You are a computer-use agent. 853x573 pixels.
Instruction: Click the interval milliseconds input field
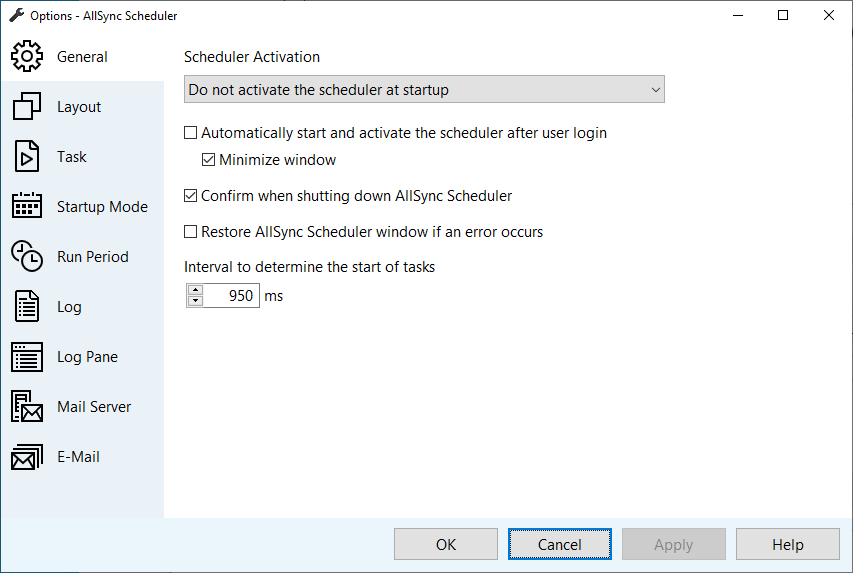(x=231, y=296)
